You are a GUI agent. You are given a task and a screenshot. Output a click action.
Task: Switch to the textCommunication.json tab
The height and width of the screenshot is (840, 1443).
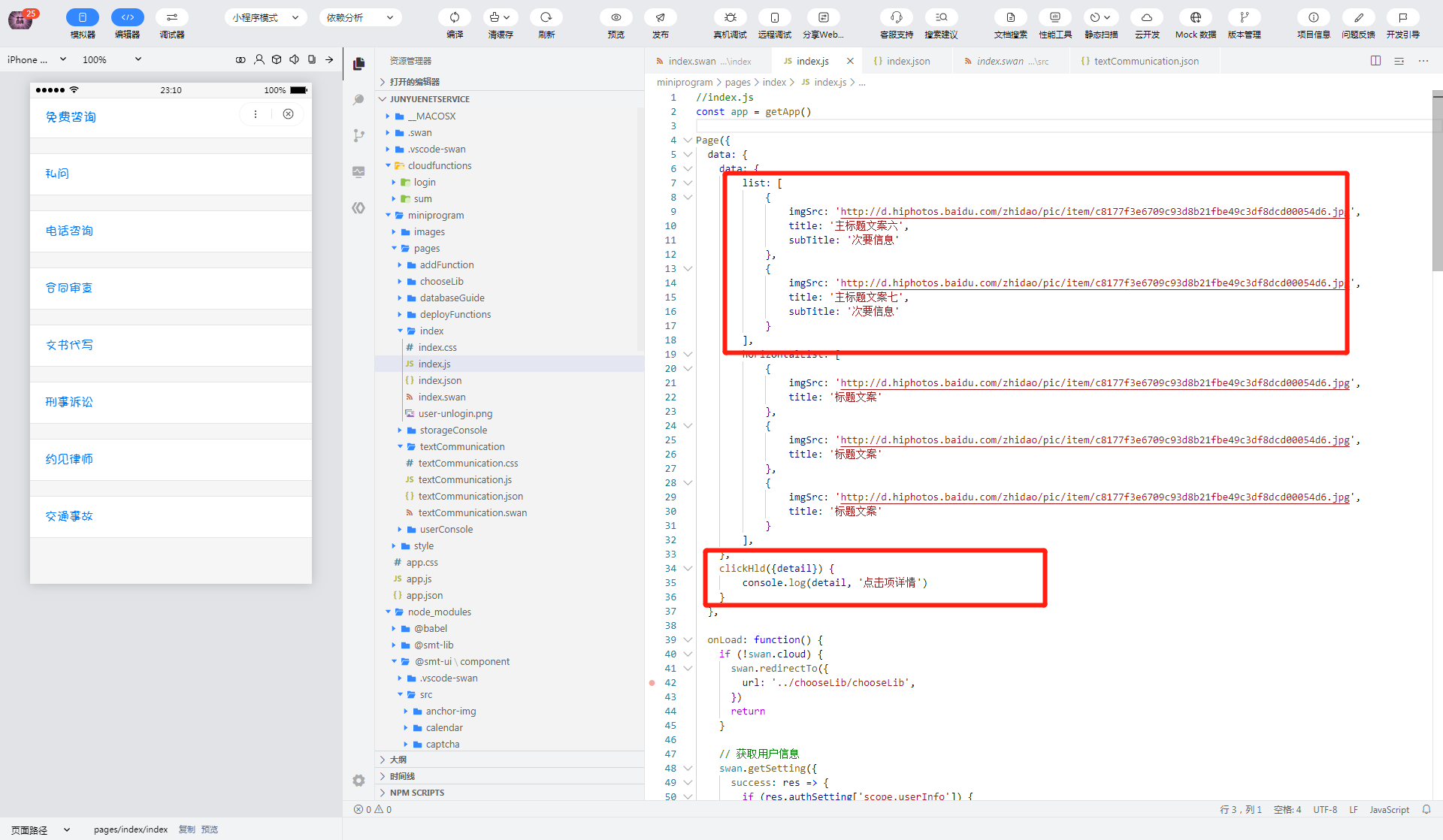(x=1145, y=61)
